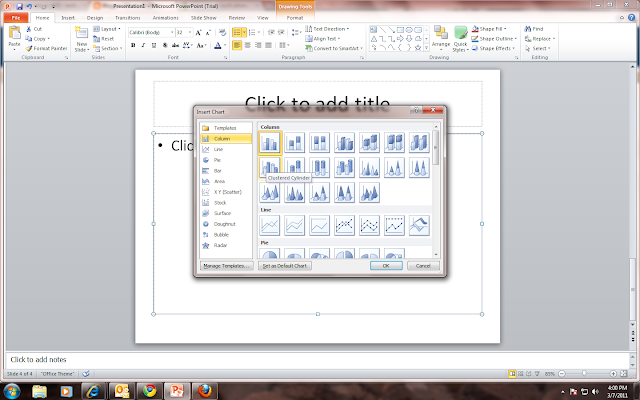The width and height of the screenshot is (640, 400).
Task: Toggle Underline formatting
Action: pos(154,45)
